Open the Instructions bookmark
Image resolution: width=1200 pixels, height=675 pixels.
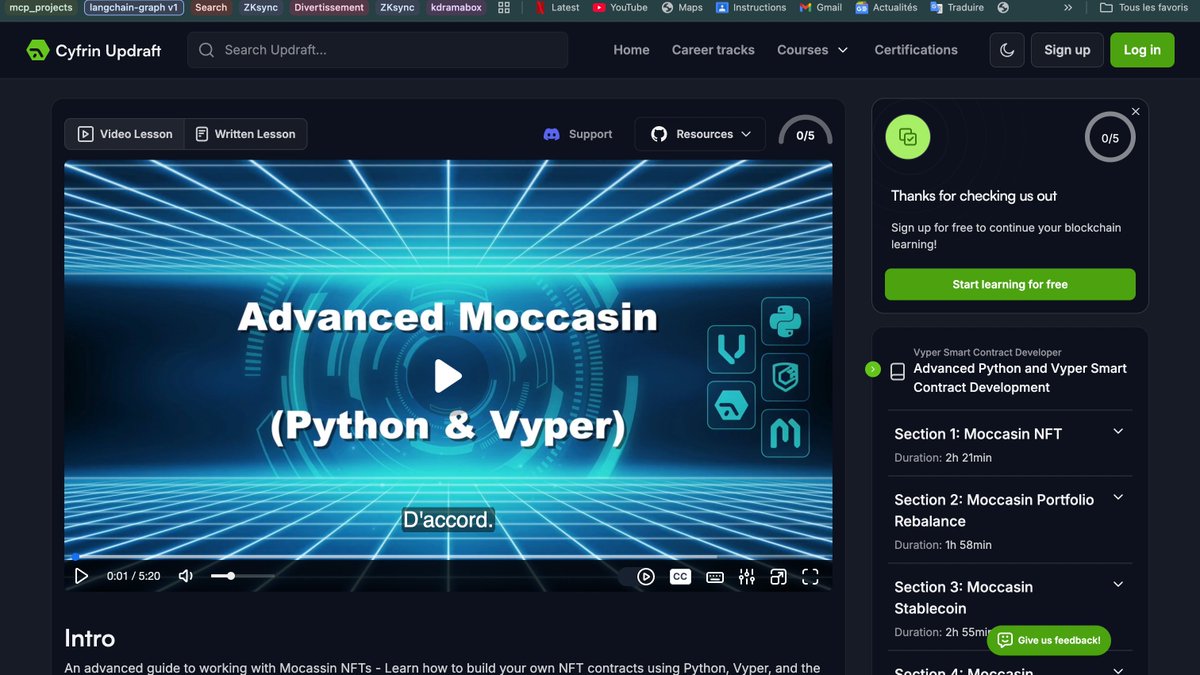(x=751, y=7)
